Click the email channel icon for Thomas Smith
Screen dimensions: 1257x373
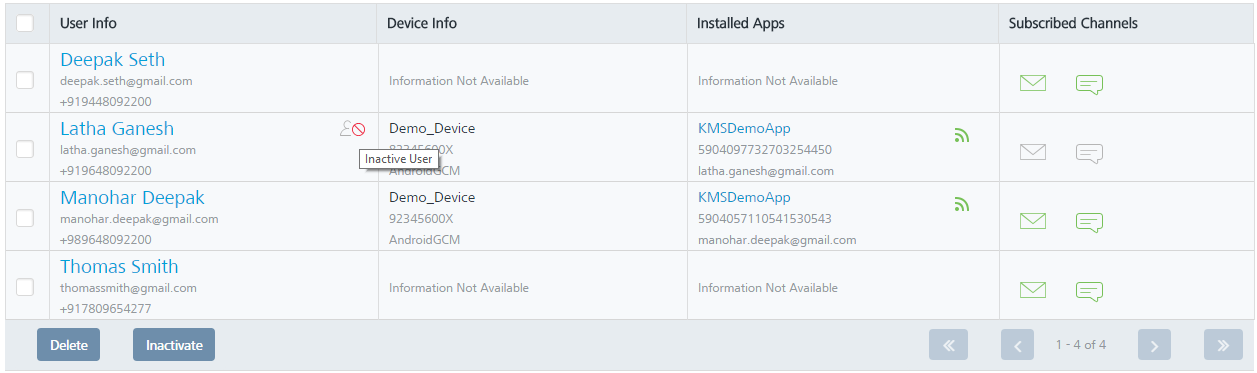click(x=1033, y=290)
